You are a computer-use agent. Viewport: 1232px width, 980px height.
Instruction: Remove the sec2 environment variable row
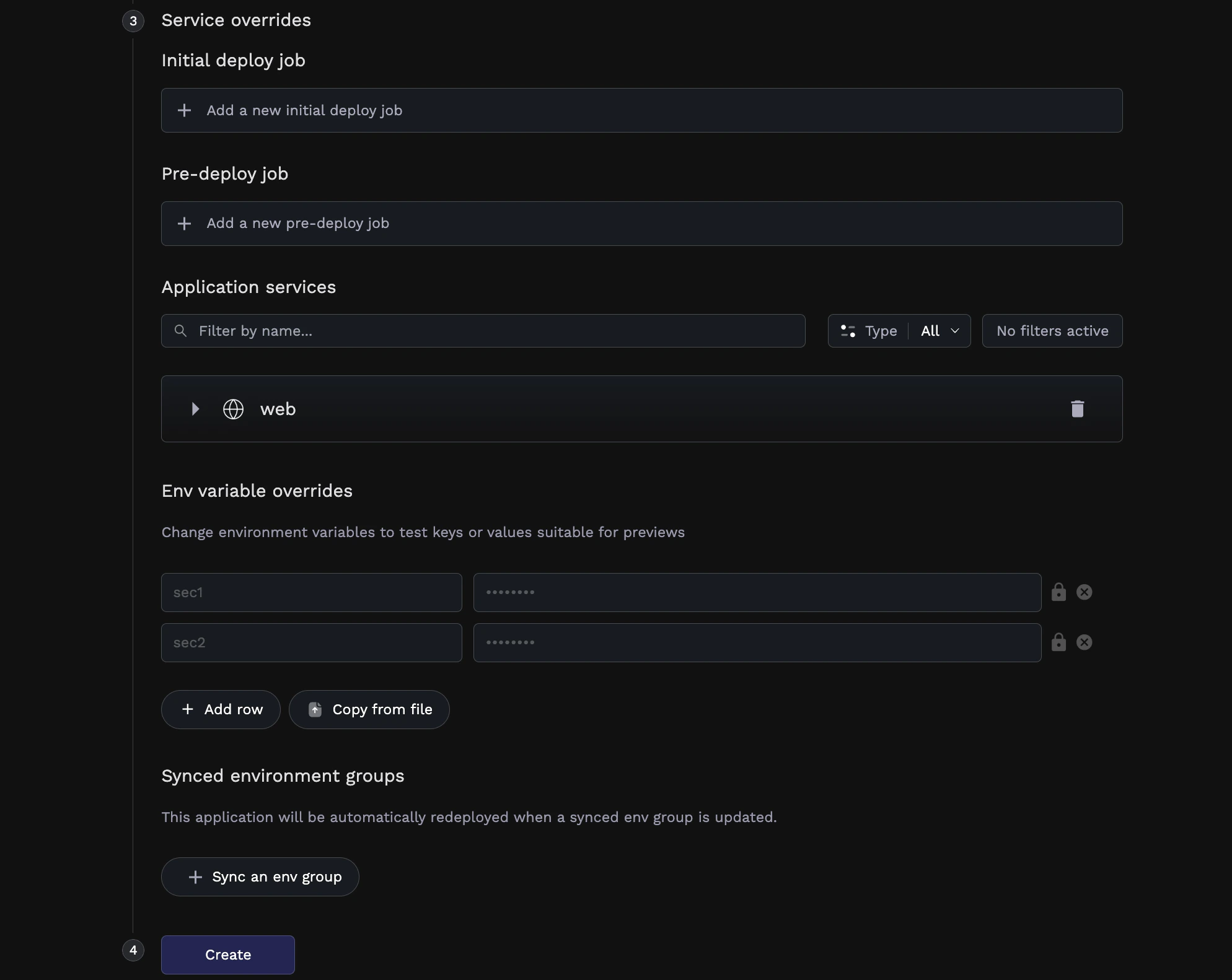pos(1084,642)
